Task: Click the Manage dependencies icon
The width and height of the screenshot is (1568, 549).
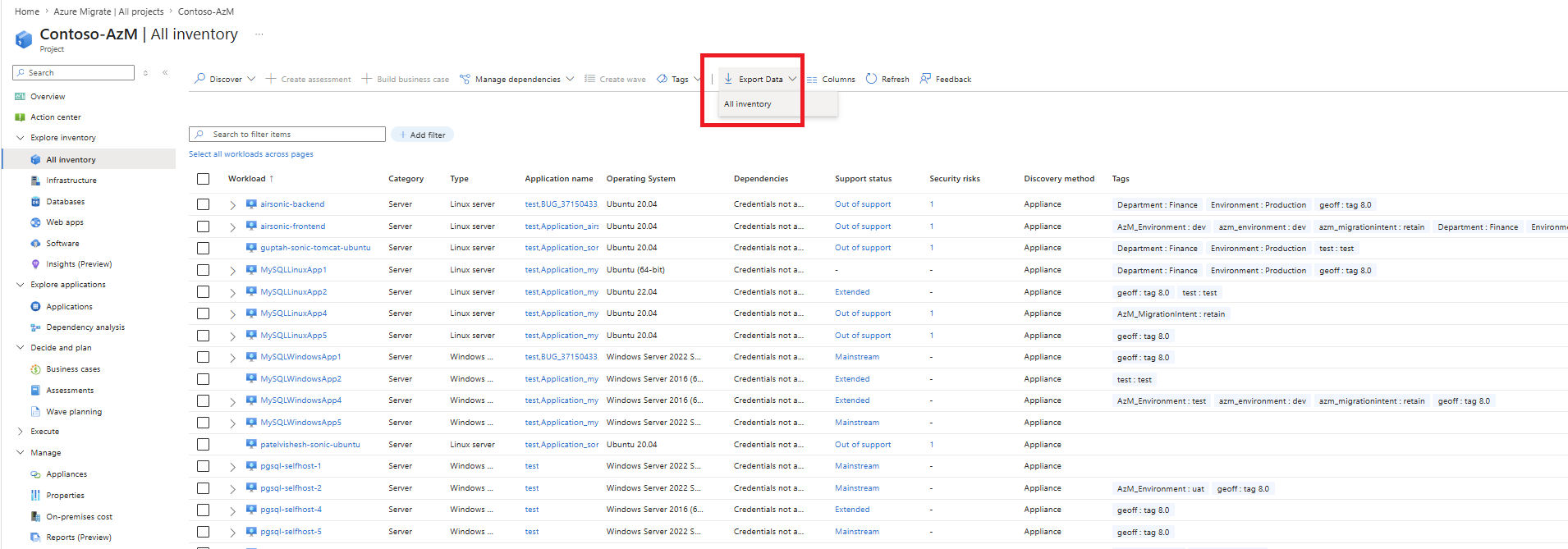Action: (x=465, y=79)
